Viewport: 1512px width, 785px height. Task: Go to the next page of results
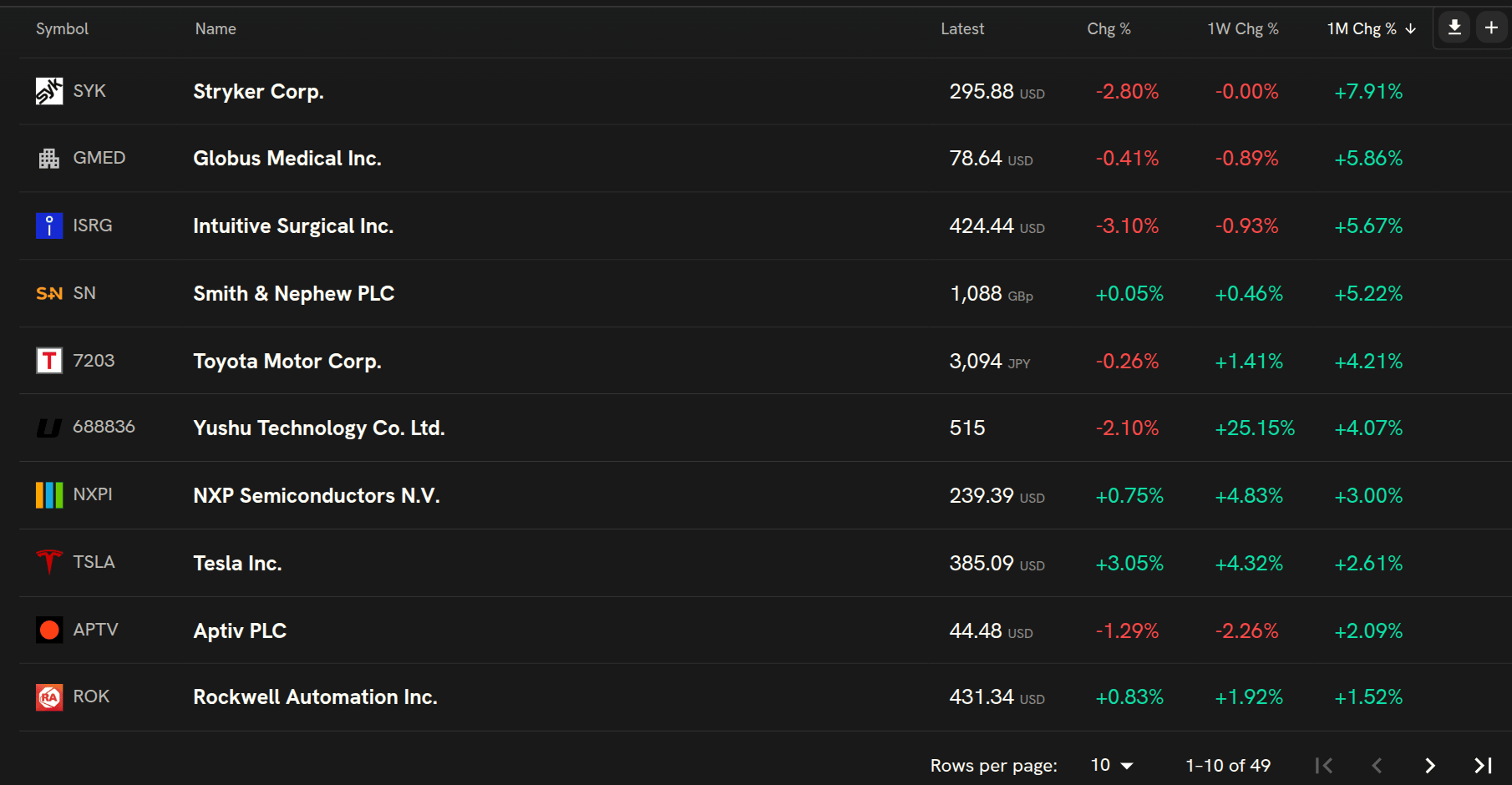(x=1430, y=765)
